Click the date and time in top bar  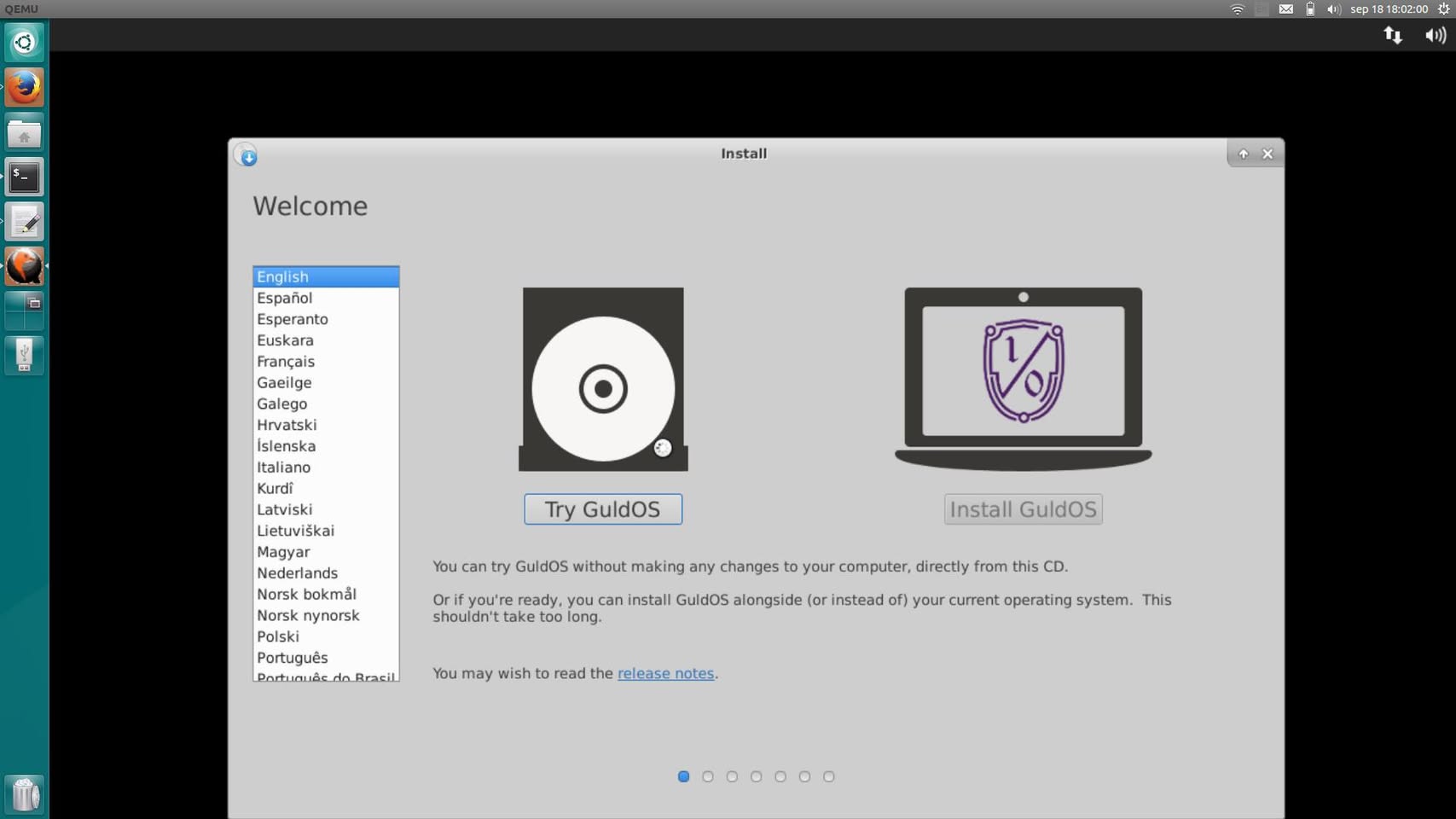pyautogui.click(x=1389, y=9)
